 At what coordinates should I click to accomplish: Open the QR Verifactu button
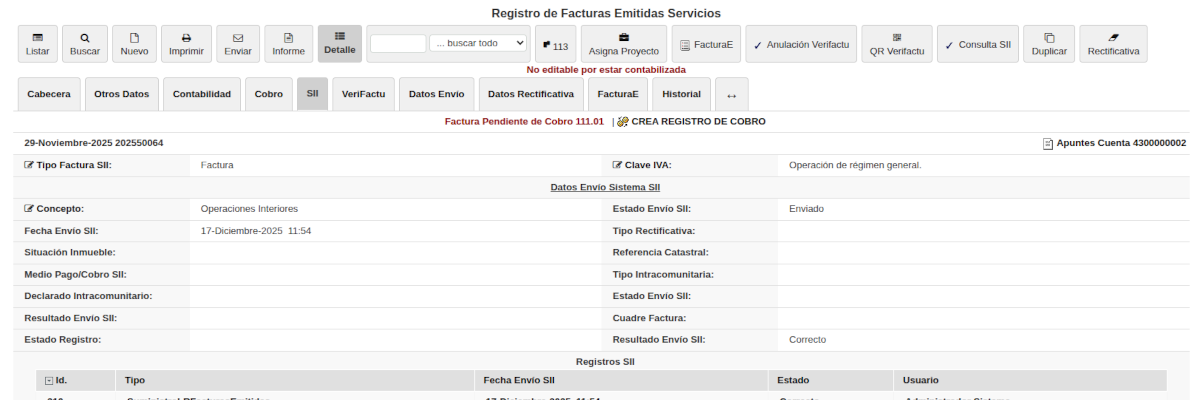pos(897,43)
